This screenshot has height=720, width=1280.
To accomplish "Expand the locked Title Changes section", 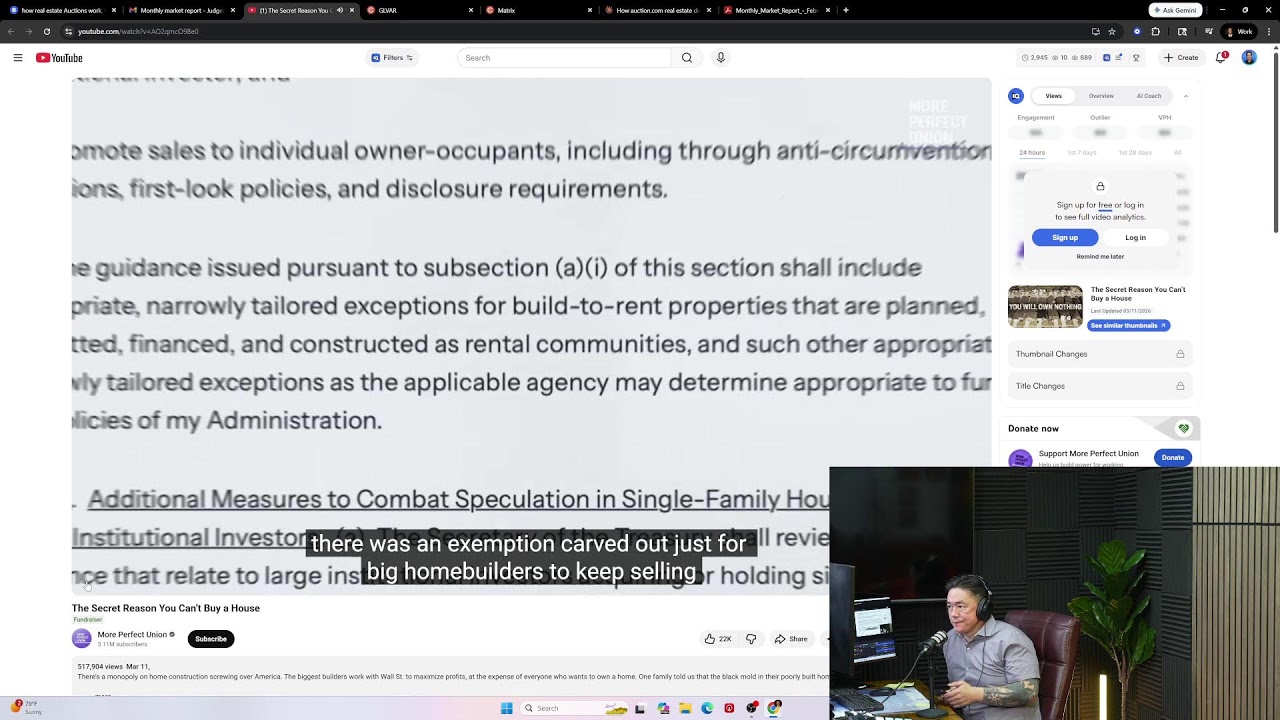I will coord(1100,386).
